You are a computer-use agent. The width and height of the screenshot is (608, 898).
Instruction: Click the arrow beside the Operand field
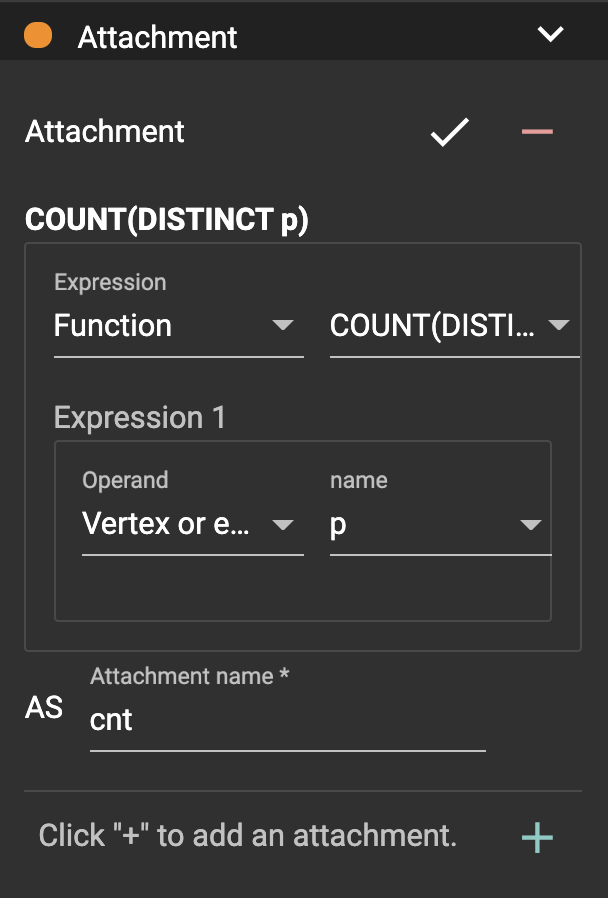(x=283, y=525)
